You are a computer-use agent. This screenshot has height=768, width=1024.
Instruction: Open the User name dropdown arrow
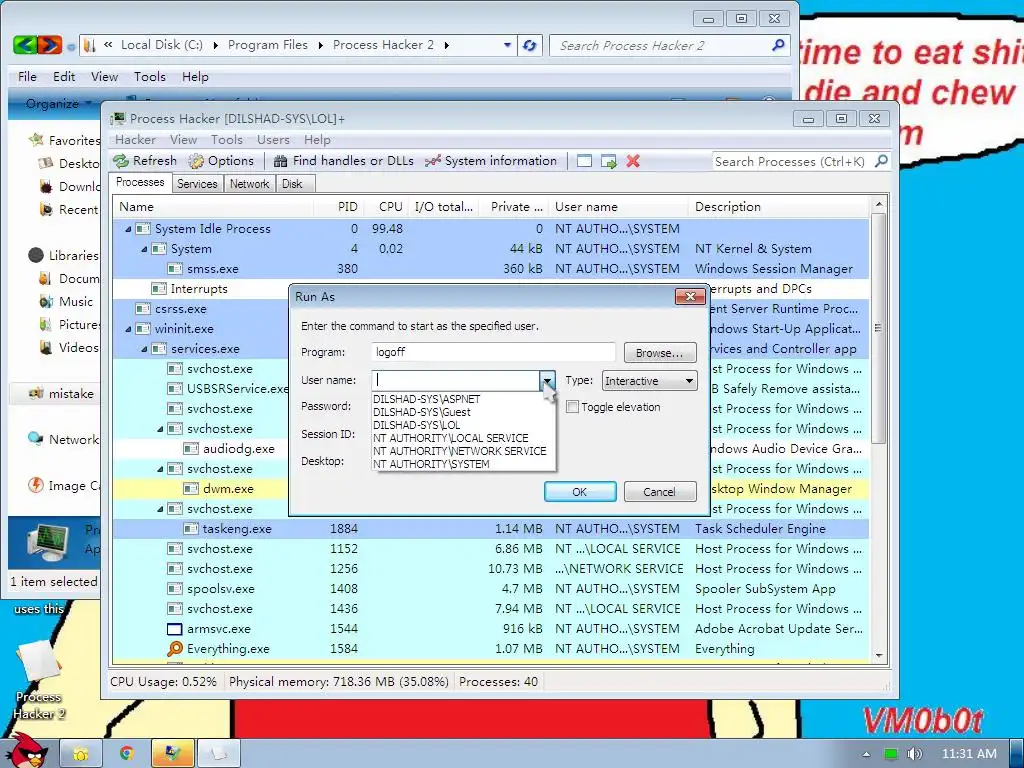coord(547,380)
